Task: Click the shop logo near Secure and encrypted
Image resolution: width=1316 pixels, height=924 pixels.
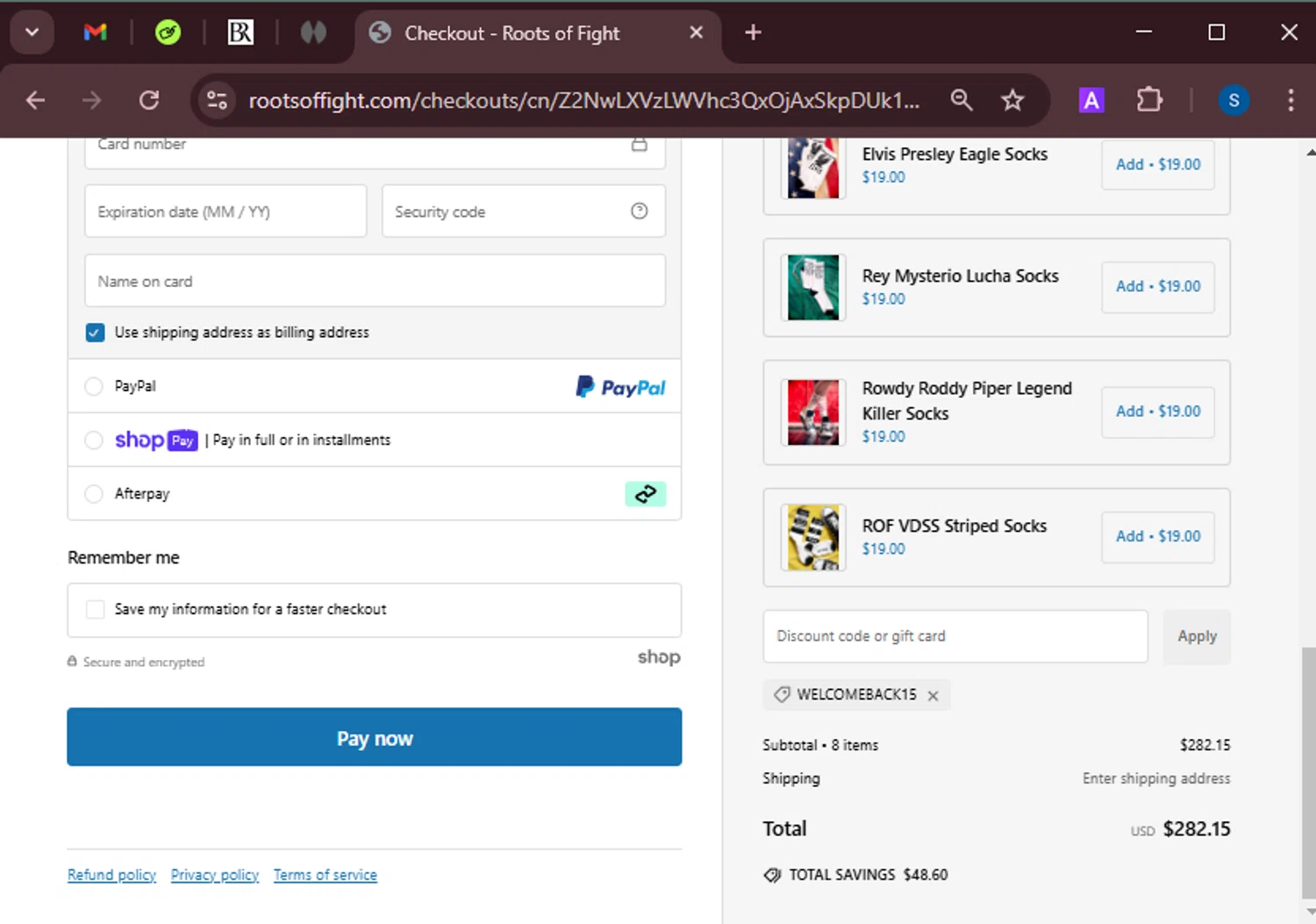Action: pyautogui.click(x=659, y=657)
